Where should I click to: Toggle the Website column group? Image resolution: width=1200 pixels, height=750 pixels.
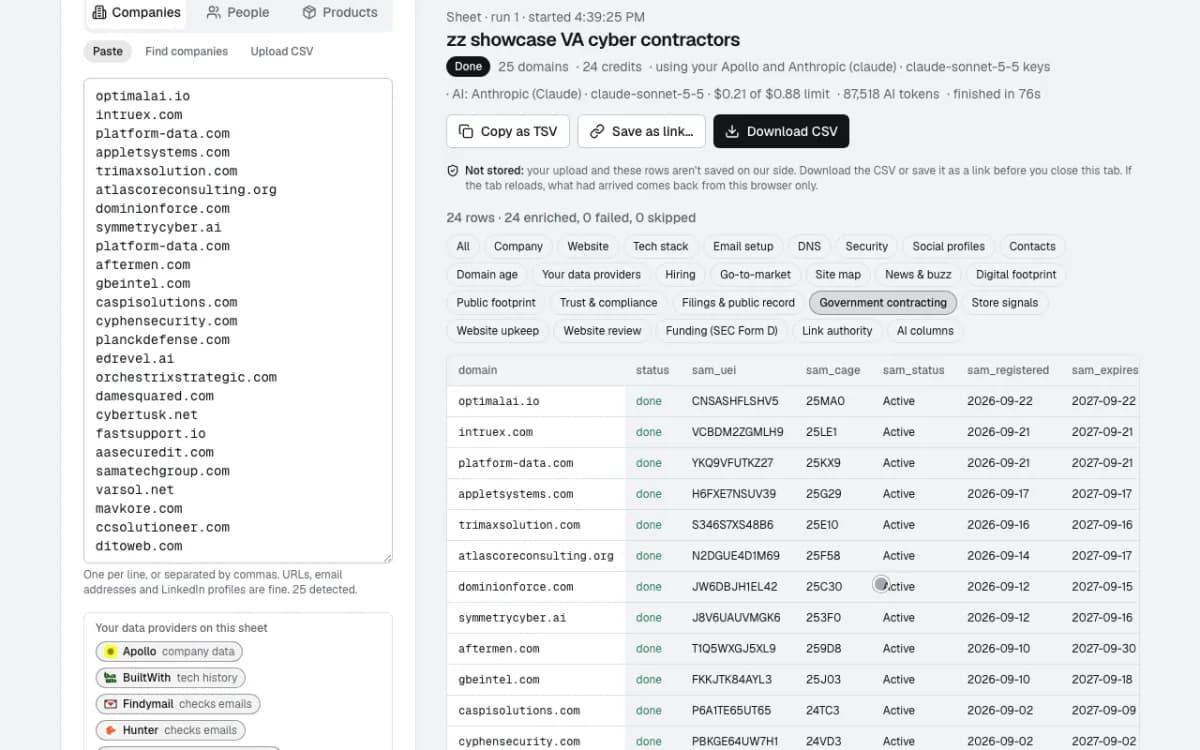coord(588,246)
